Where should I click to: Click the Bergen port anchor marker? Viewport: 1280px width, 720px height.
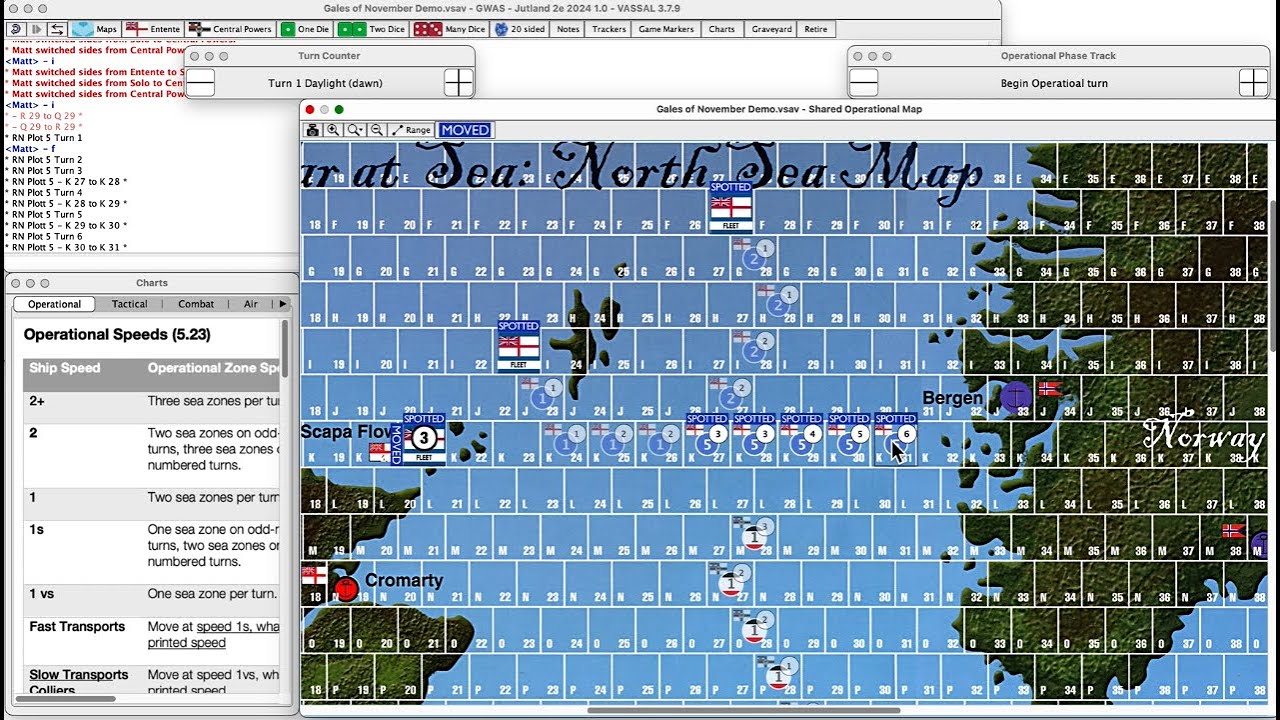(x=1015, y=396)
